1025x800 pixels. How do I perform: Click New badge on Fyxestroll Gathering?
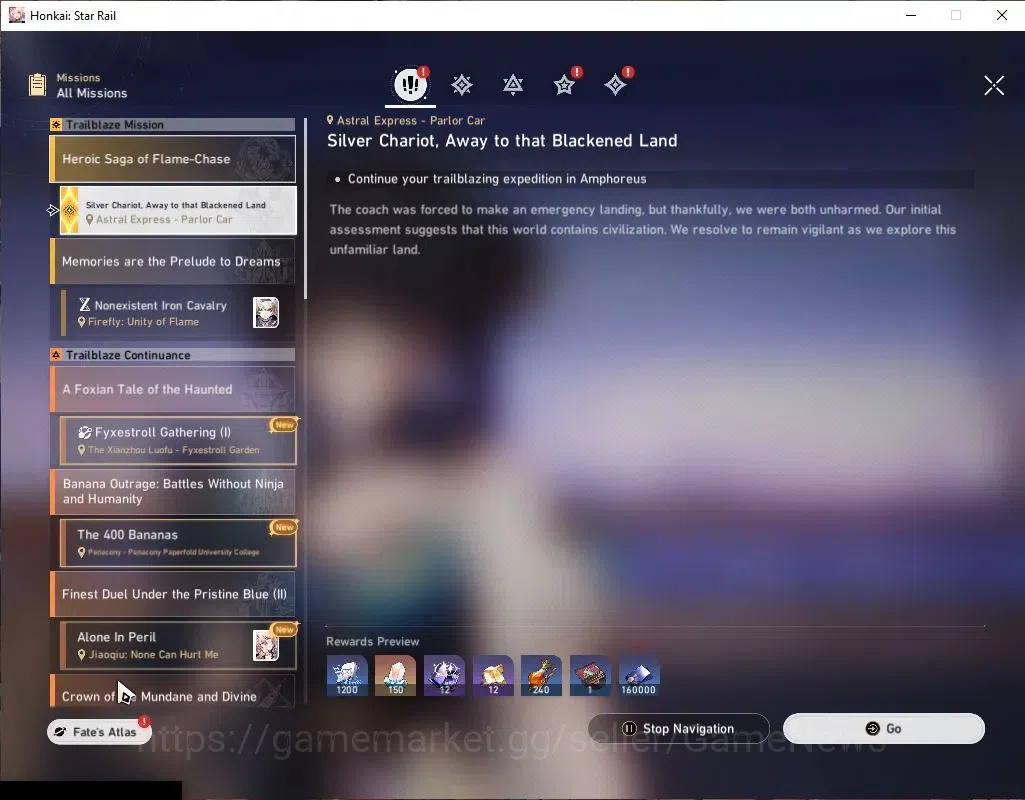[x=284, y=425]
